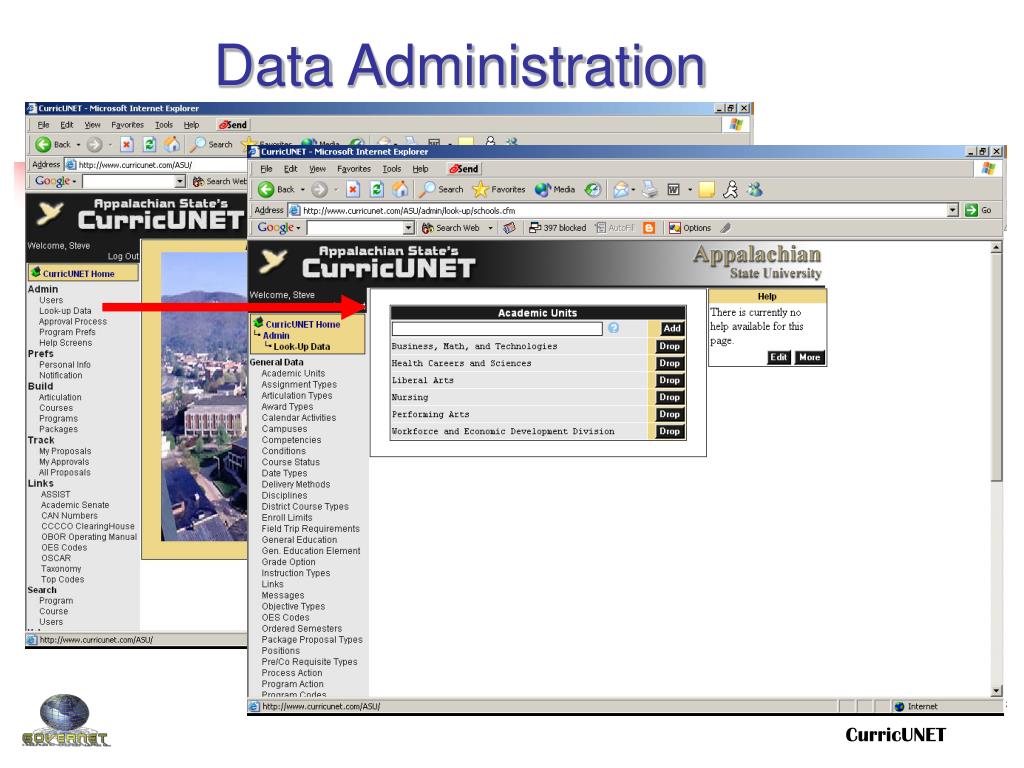Click Back in the front browser window
The image size is (1024, 768).
pyautogui.click(x=276, y=189)
